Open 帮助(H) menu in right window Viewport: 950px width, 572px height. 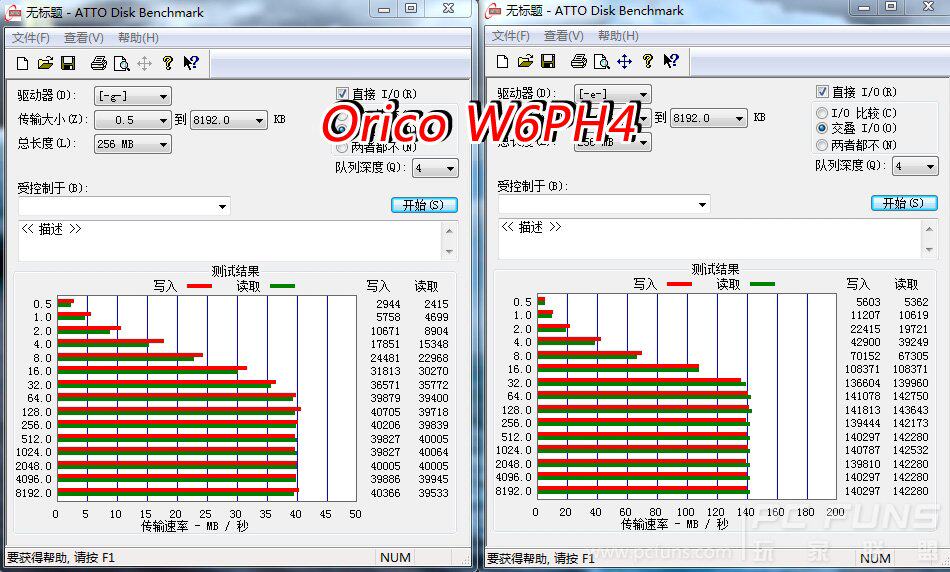618,36
